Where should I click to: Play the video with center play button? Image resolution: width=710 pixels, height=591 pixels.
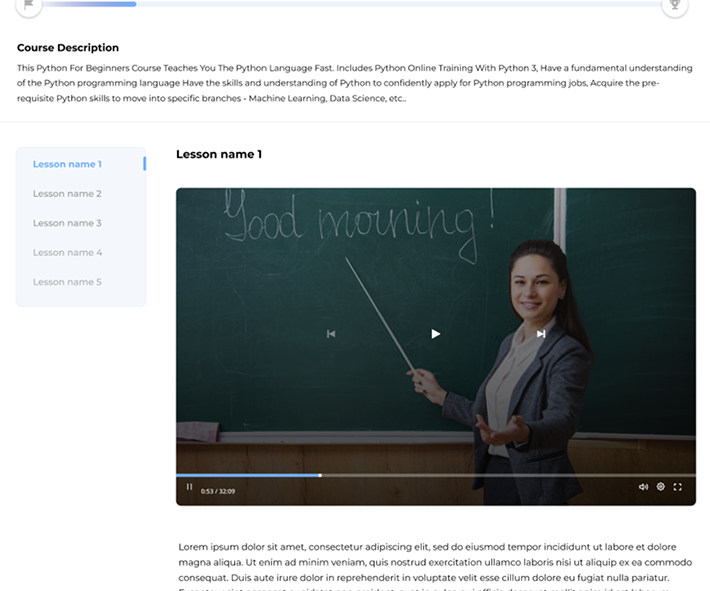(x=436, y=334)
